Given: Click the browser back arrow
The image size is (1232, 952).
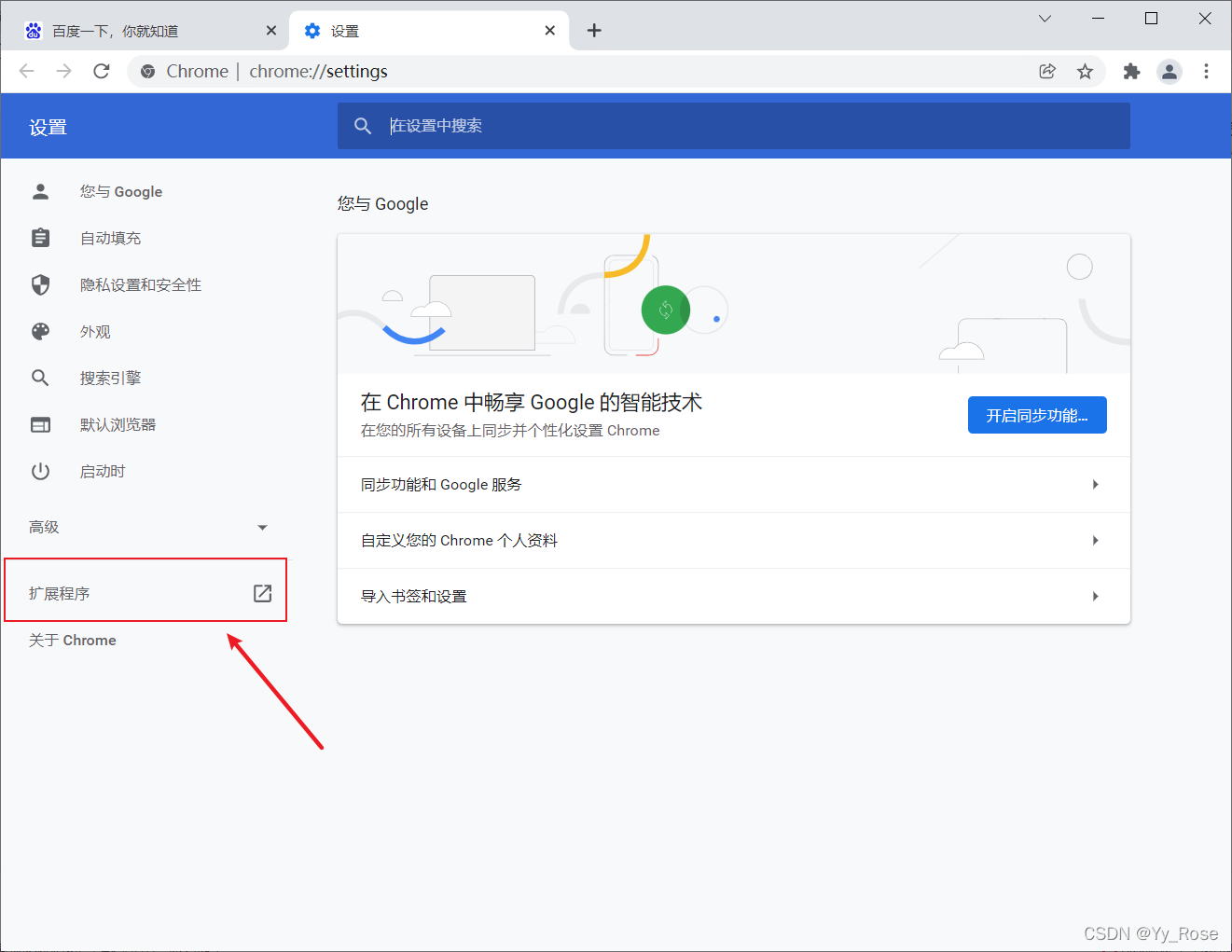Looking at the screenshot, I should (x=26, y=71).
